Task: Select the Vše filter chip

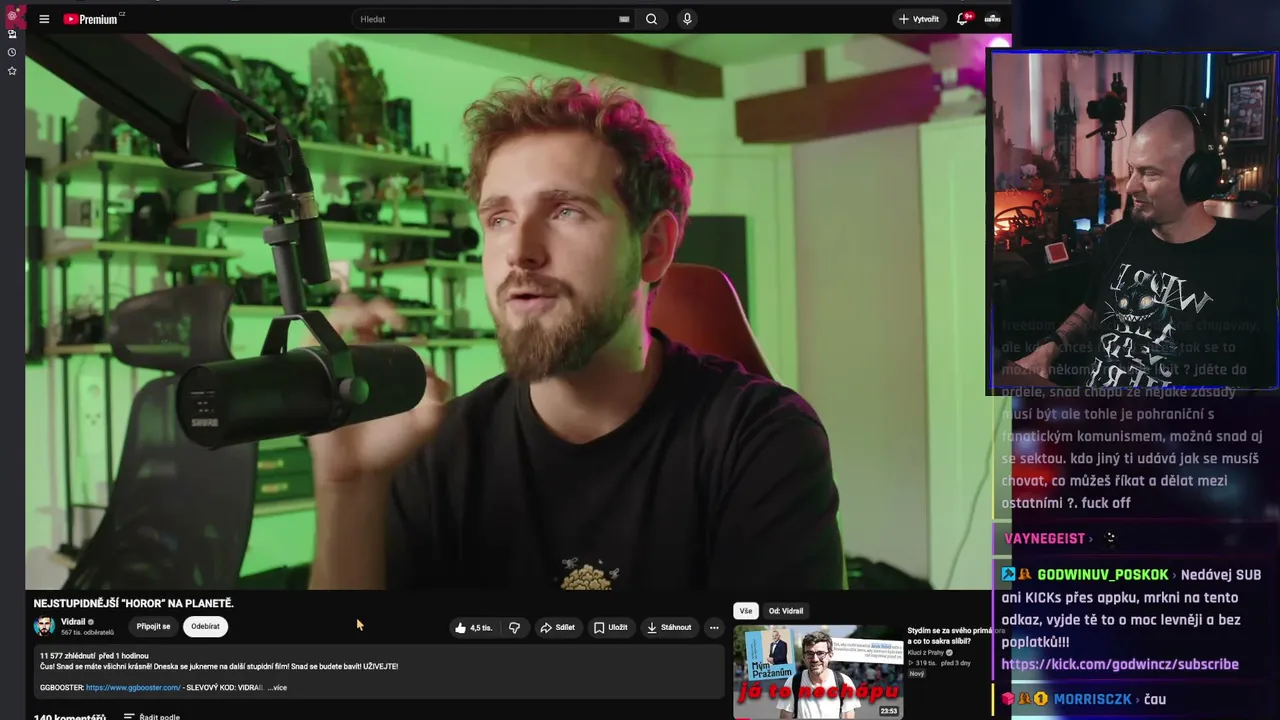Action: pos(746,611)
